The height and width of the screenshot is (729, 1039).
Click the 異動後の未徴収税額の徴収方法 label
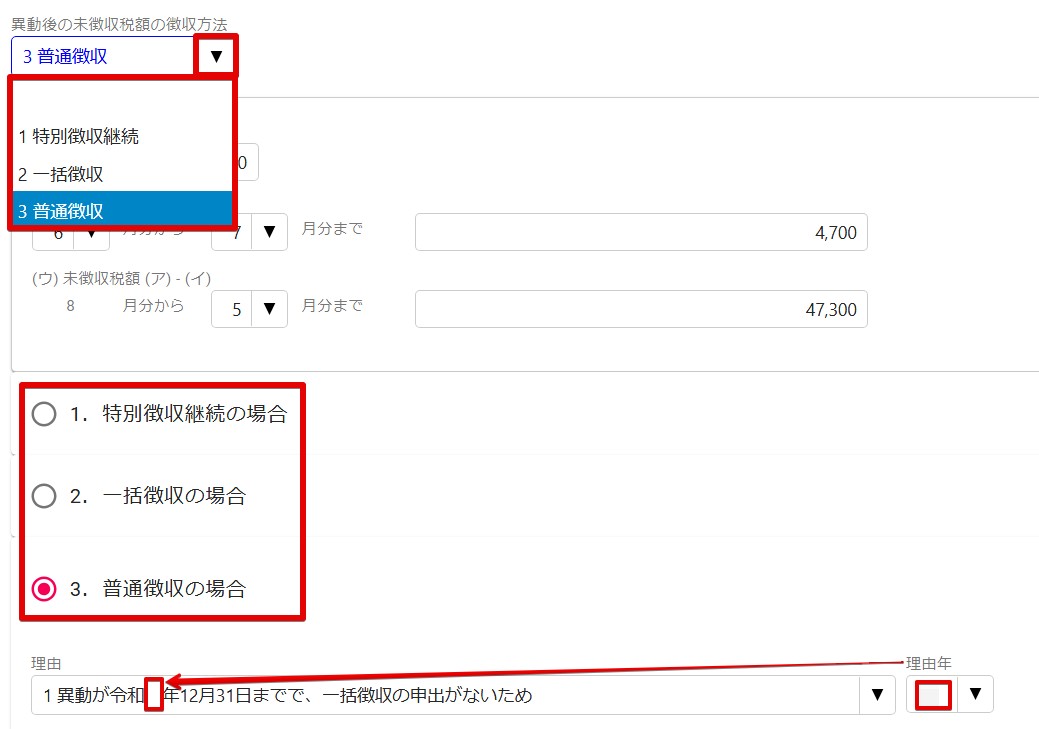click(119, 25)
